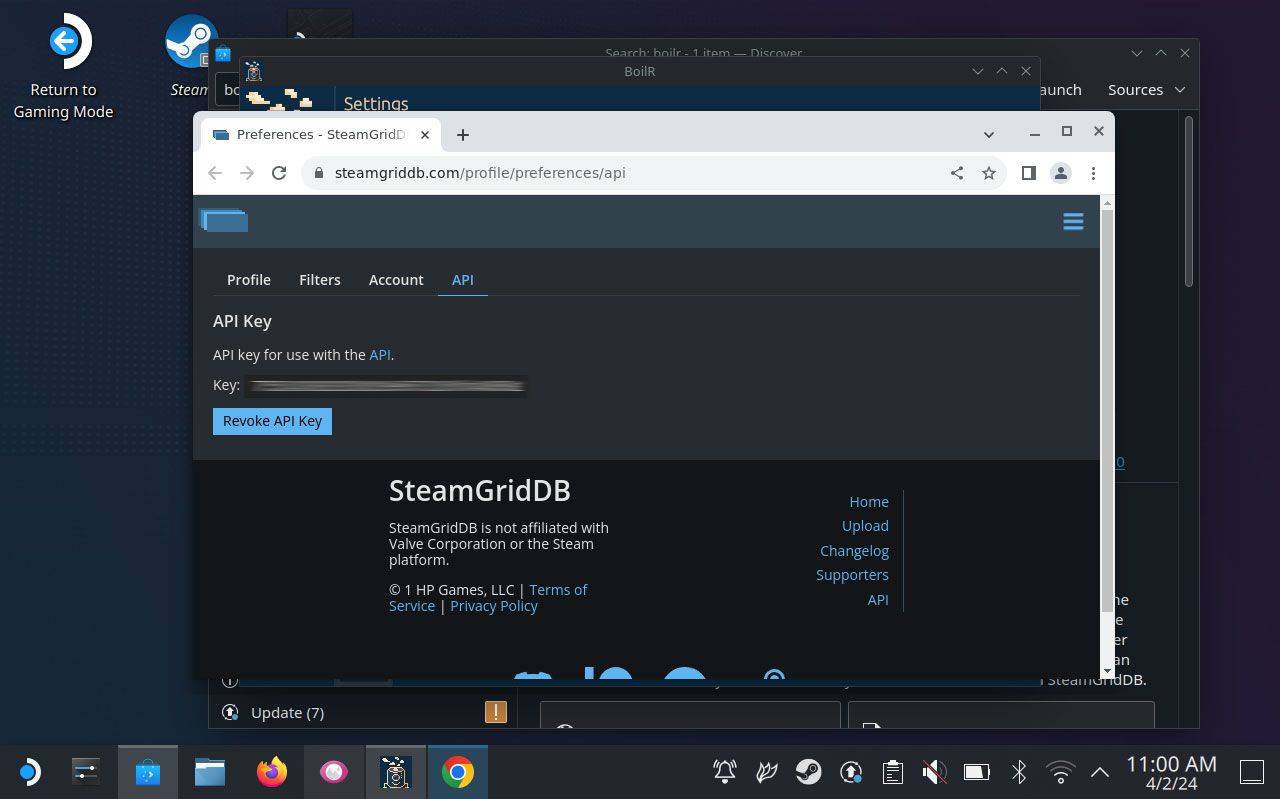The image size is (1280, 799).
Task: Open the Privacy Policy link
Action: [x=494, y=606]
